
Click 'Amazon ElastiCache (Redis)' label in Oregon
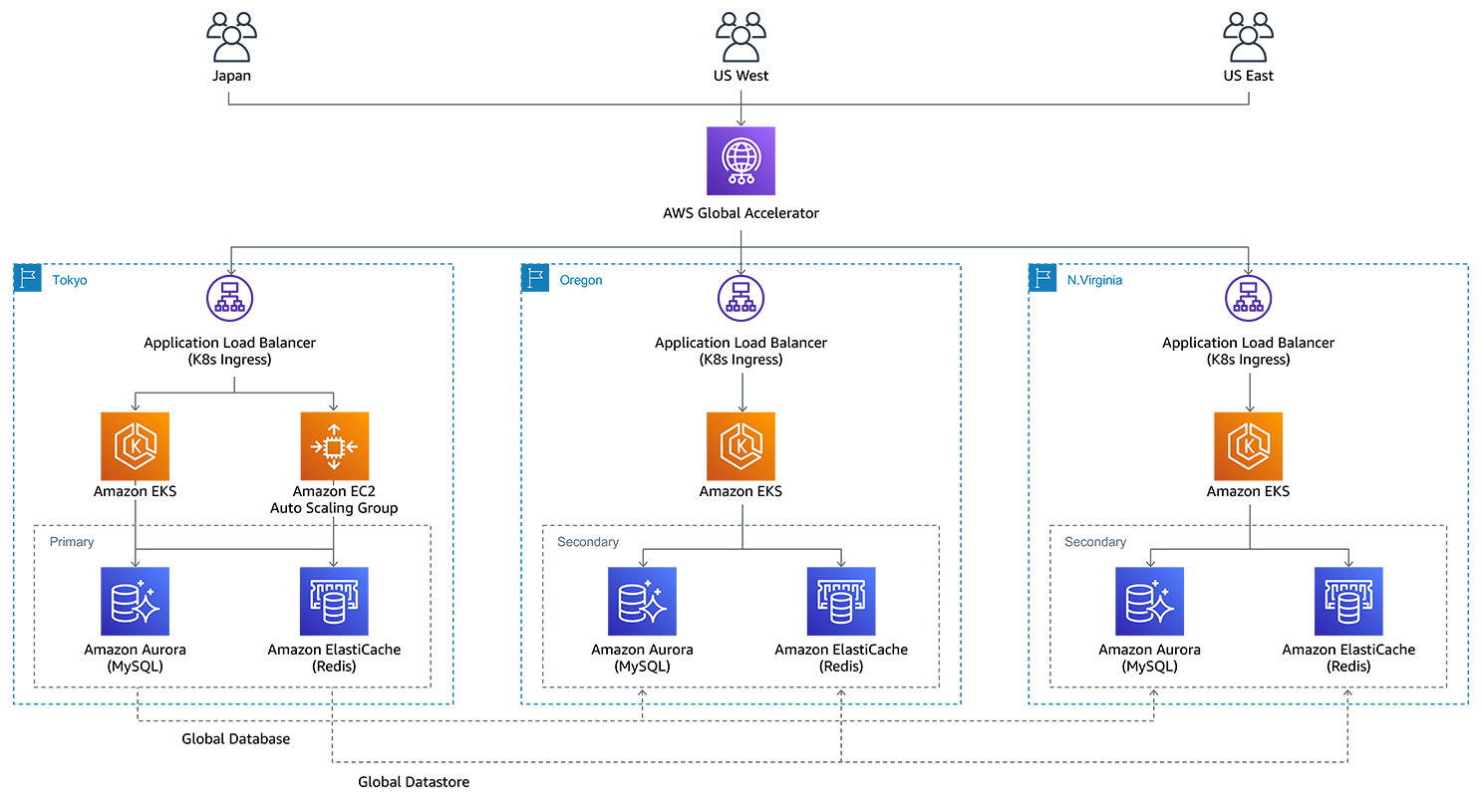(x=841, y=658)
